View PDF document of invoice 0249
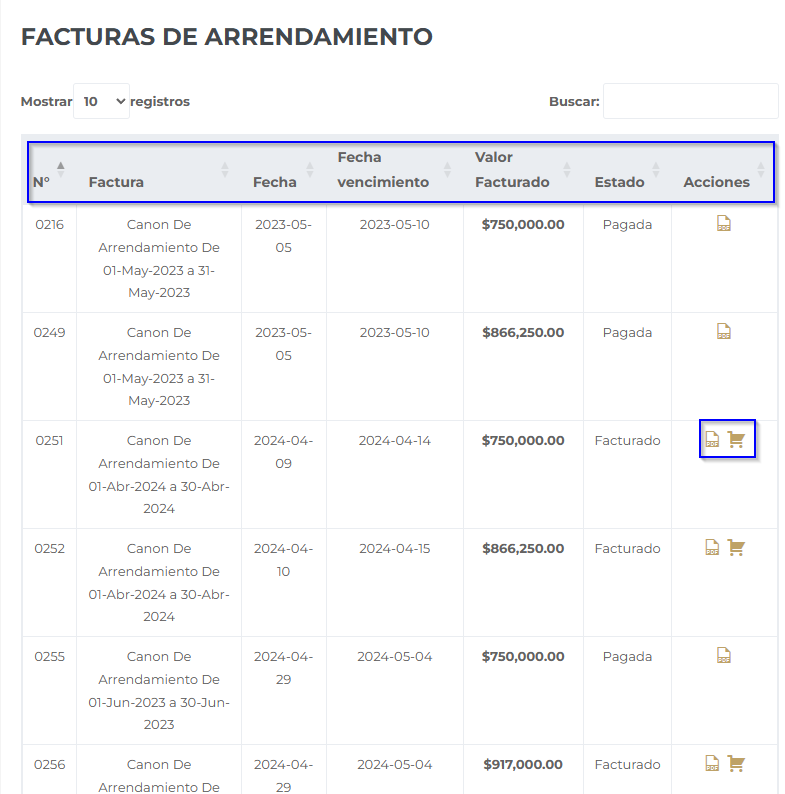Viewport: 785px width, 794px height. (724, 333)
